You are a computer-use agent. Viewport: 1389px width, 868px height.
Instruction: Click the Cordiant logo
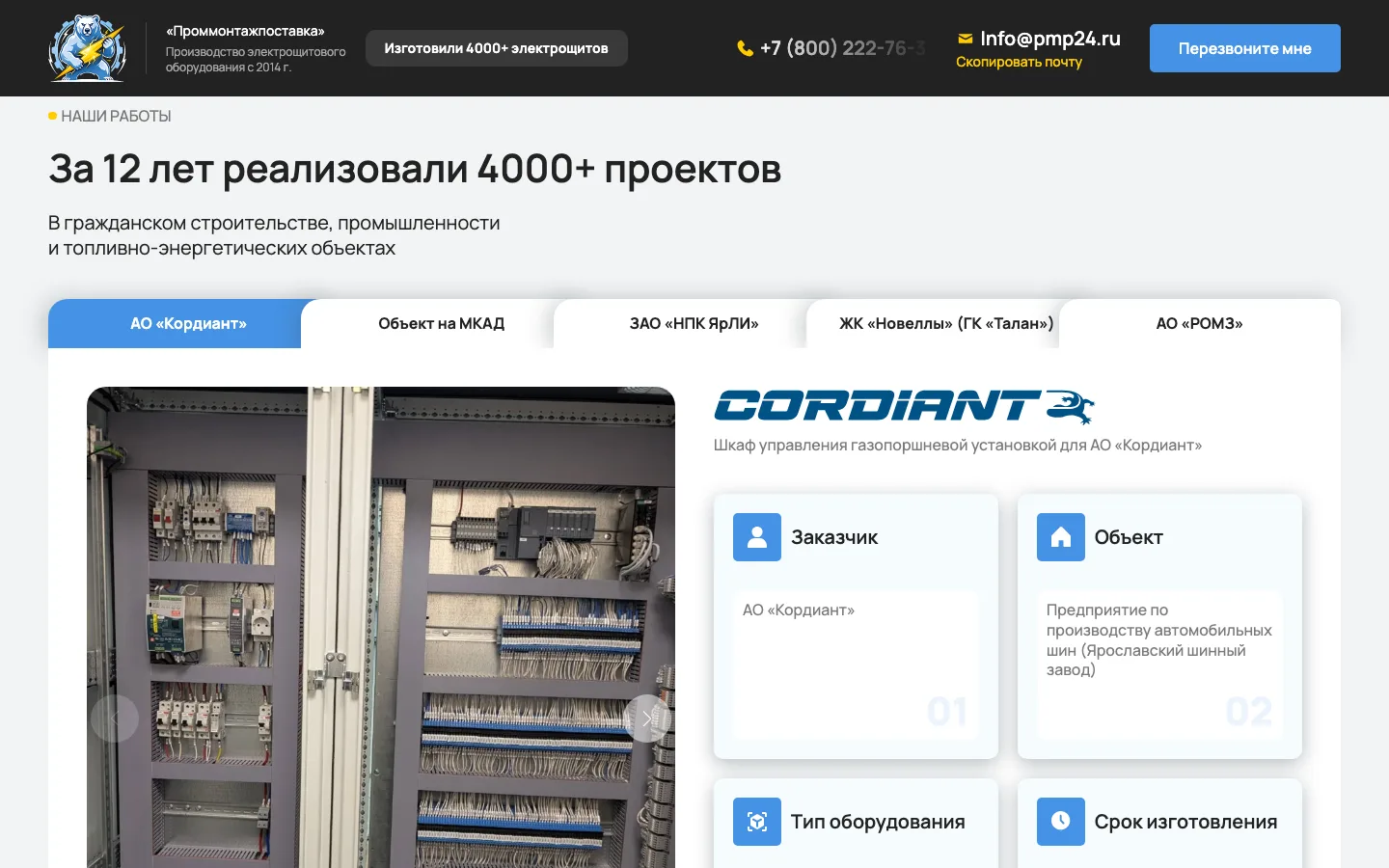(904, 407)
